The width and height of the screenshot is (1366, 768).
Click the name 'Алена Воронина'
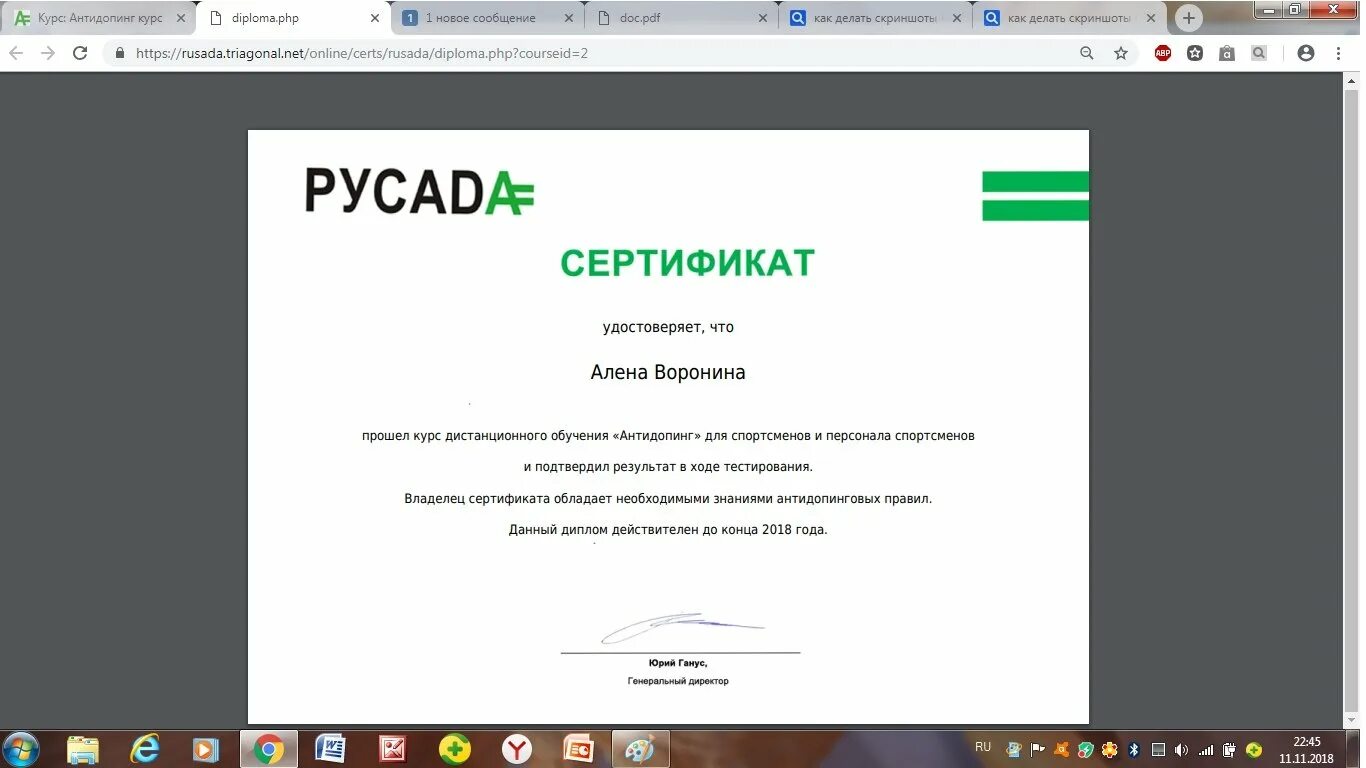[668, 372]
